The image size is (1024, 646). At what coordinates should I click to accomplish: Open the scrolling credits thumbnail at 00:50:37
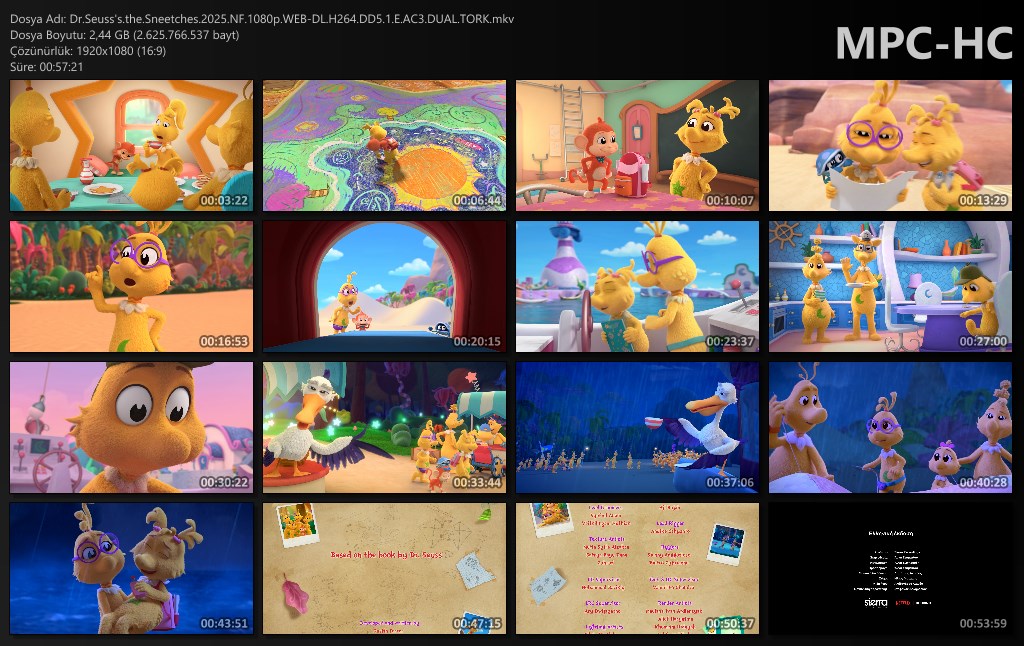point(637,569)
